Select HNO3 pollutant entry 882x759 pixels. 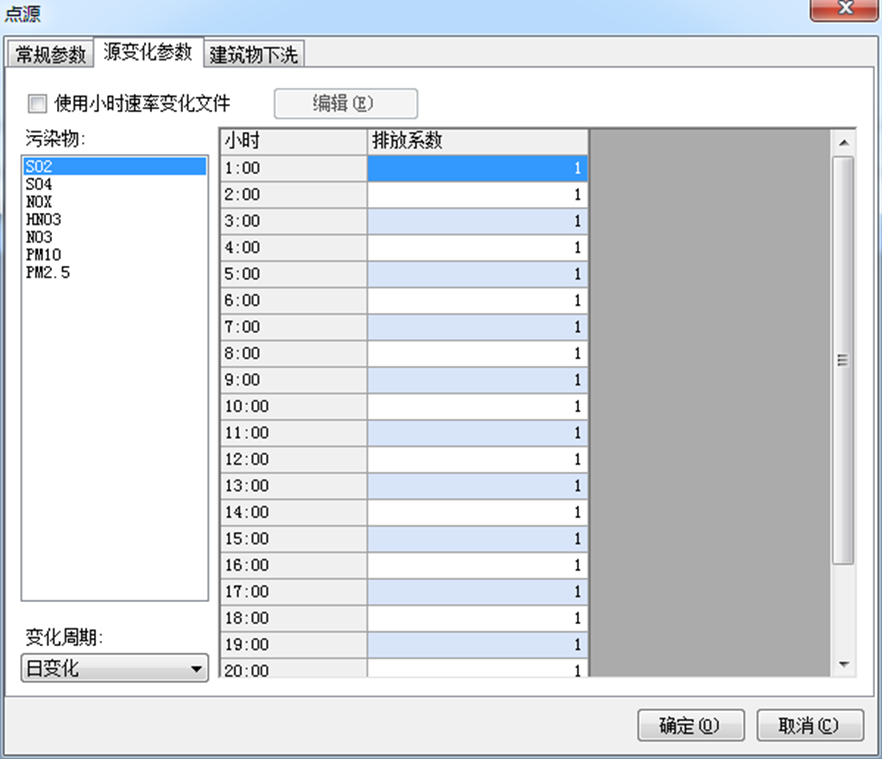pos(42,220)
